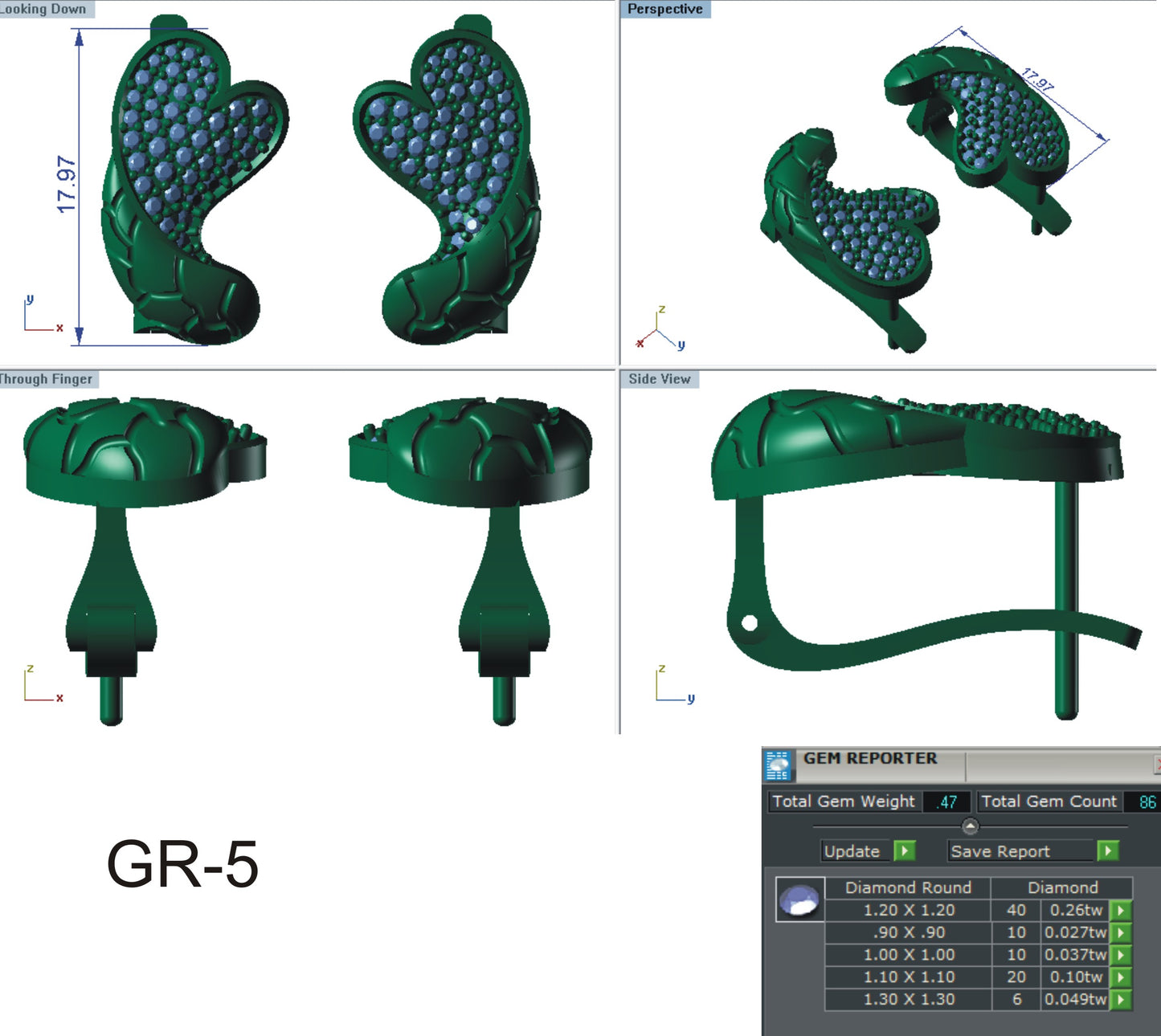Click green arrow for 1.10 X 1.10 row
The height and width of the screenshot is (1036, 1161).
(x=1121, y=977)
